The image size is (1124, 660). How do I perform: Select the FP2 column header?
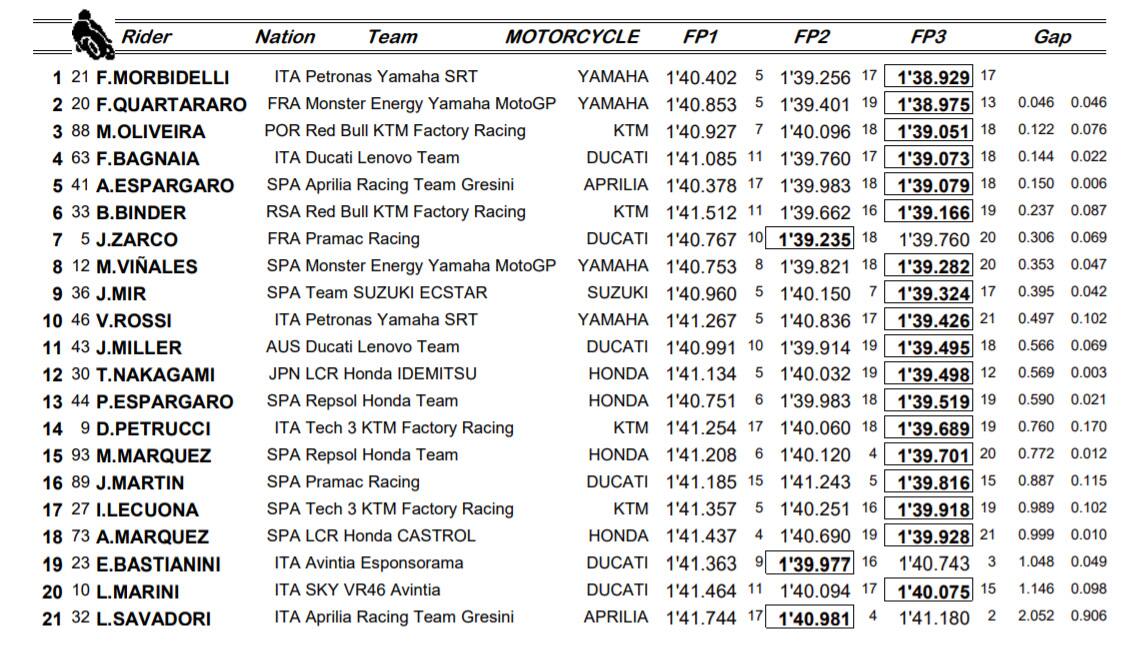812,37
